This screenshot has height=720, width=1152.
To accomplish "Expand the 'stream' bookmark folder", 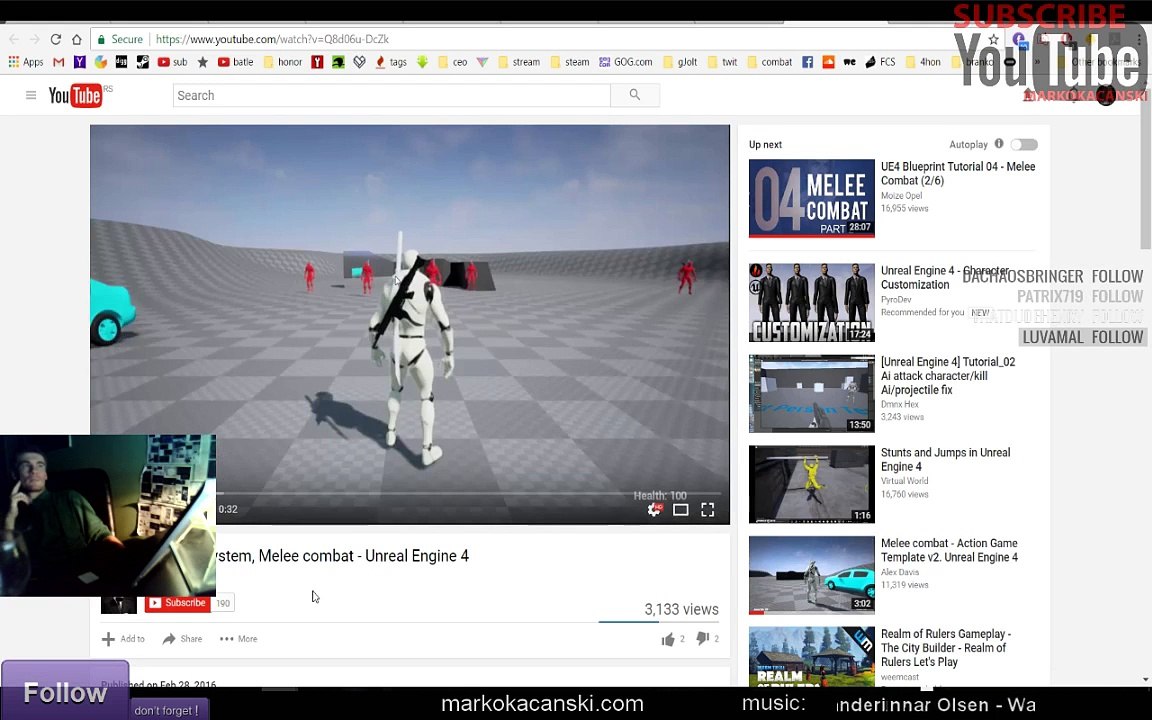I will pyautogui.click(x=519, y=62).
